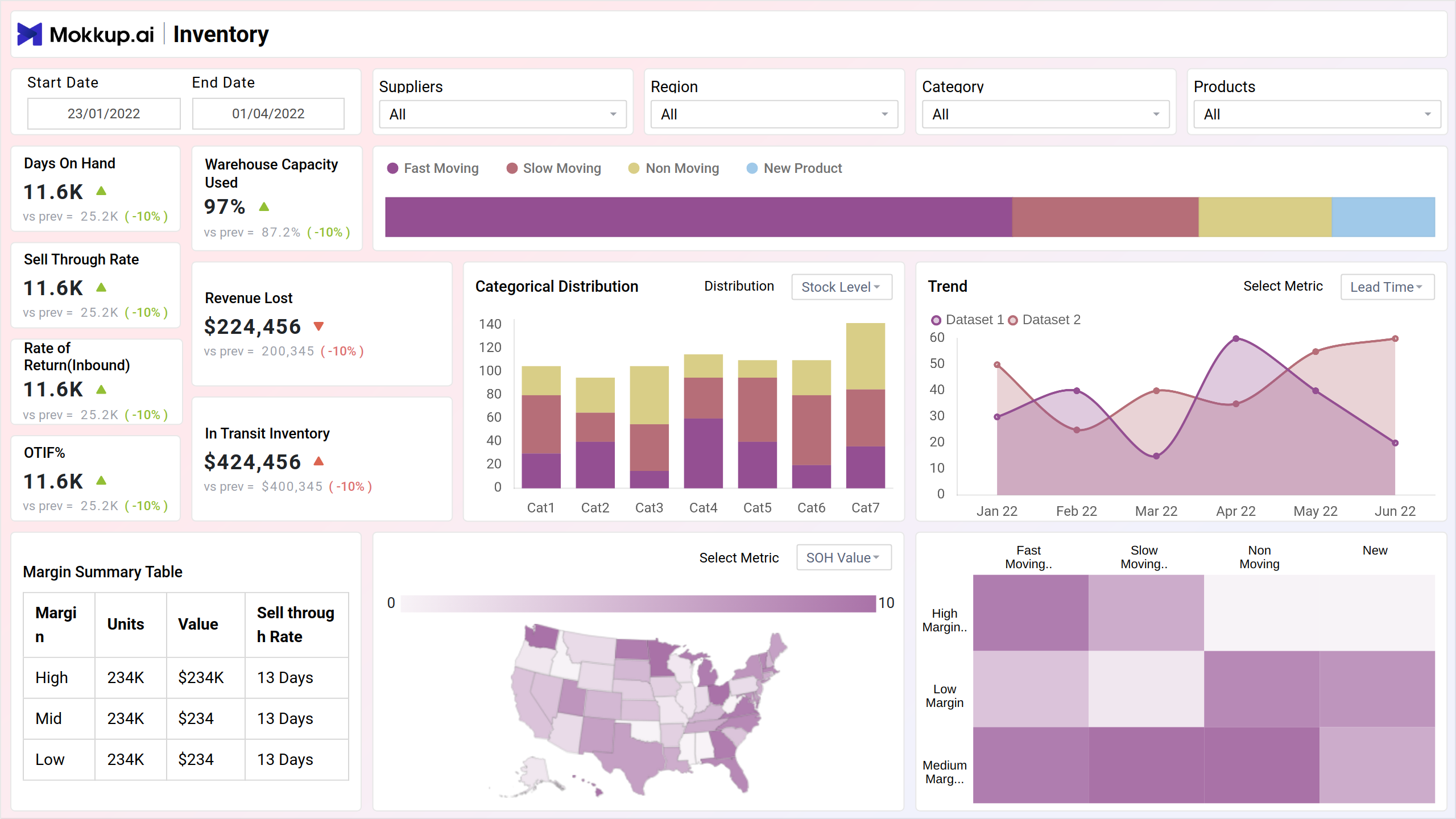The image size is (1456, 819).
Task: Click the Cat4 stacked bar
Action: [703, 421]
